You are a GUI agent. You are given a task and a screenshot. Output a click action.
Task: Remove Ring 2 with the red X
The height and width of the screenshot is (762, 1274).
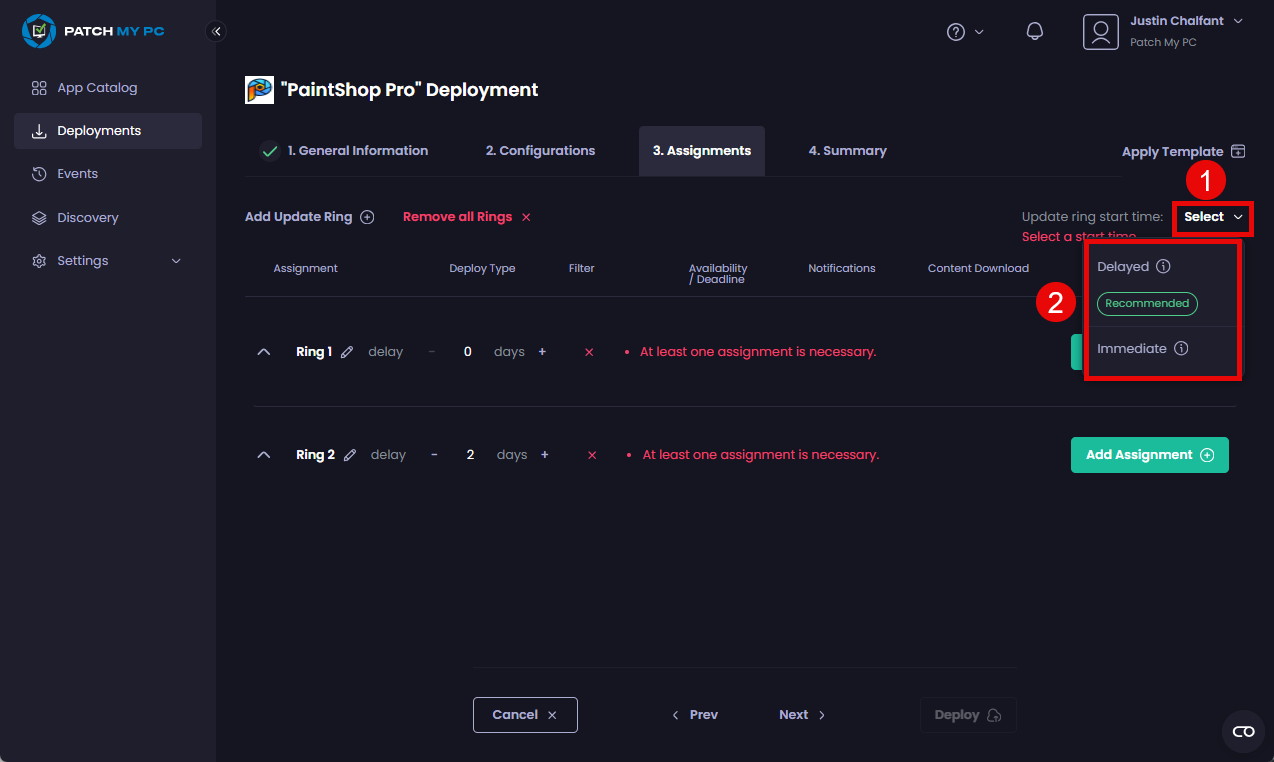[x=592, y=454]
